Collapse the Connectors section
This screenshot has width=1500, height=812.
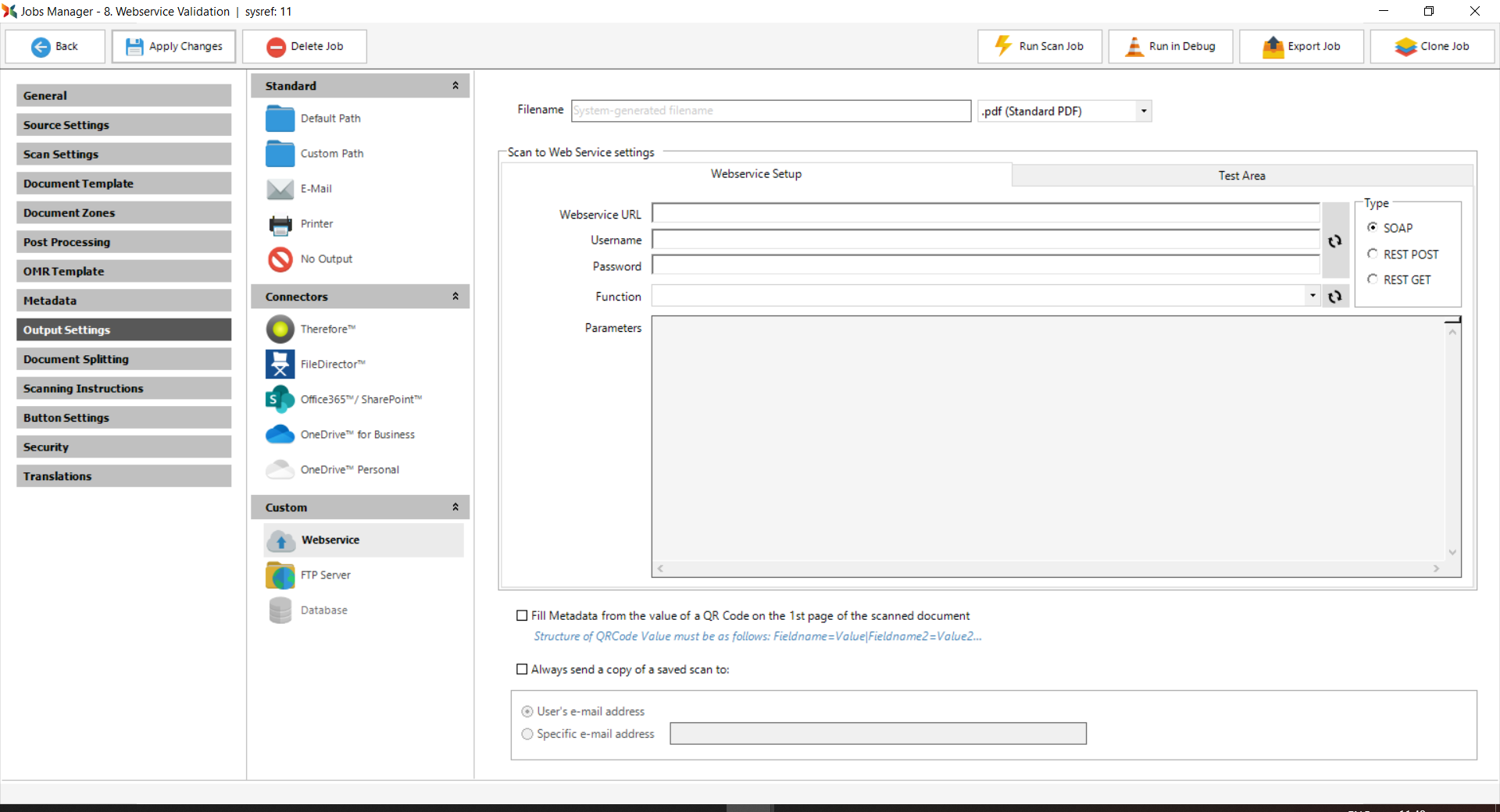pyautogui.click(x=455, y=297)
